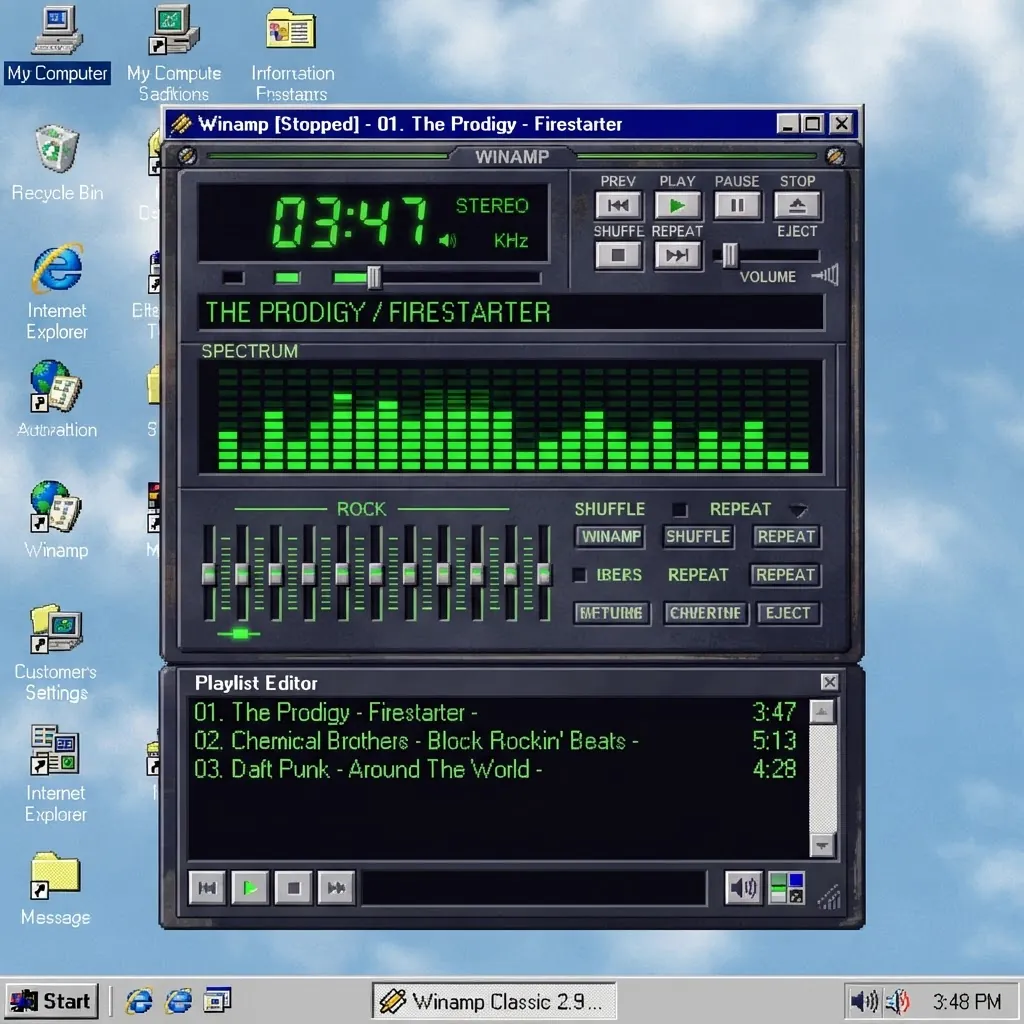Viewport: 1024px width, 1024px height.
Task: Open the My Computer desktop icon
Action: point(57,44)
